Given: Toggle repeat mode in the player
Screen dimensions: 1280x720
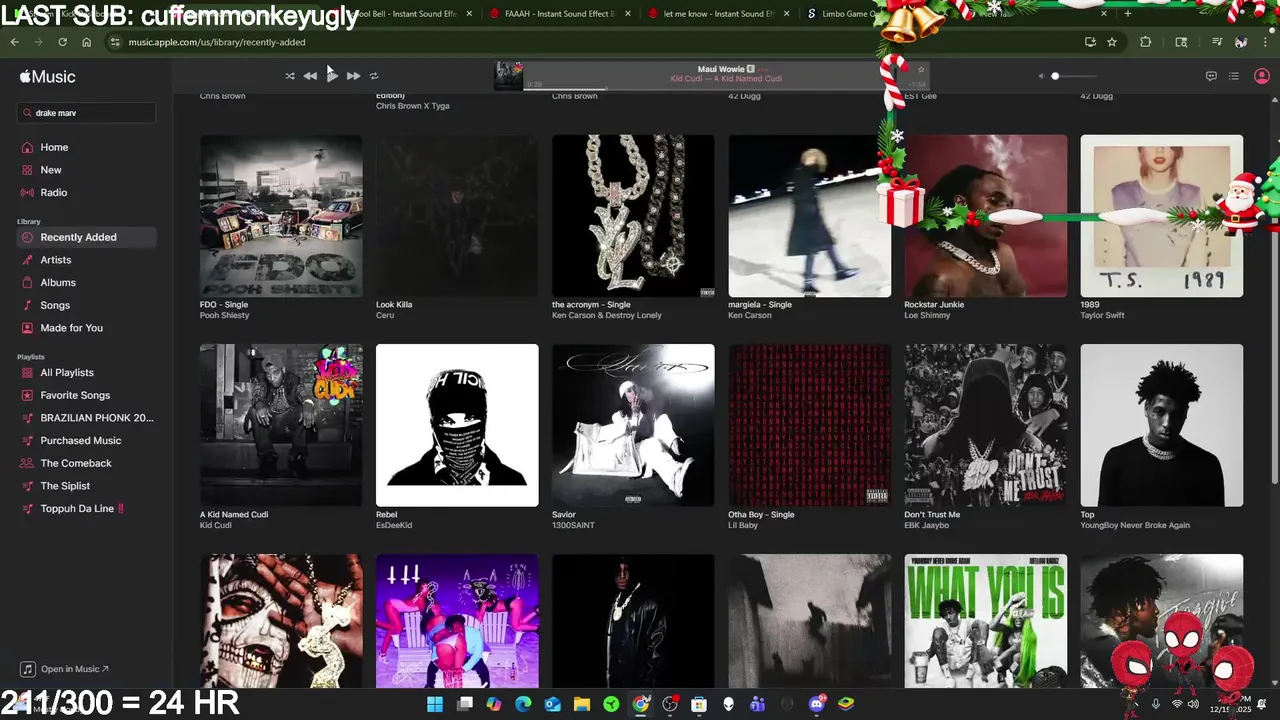Looking at the screenshot, I should click(374, 76).
